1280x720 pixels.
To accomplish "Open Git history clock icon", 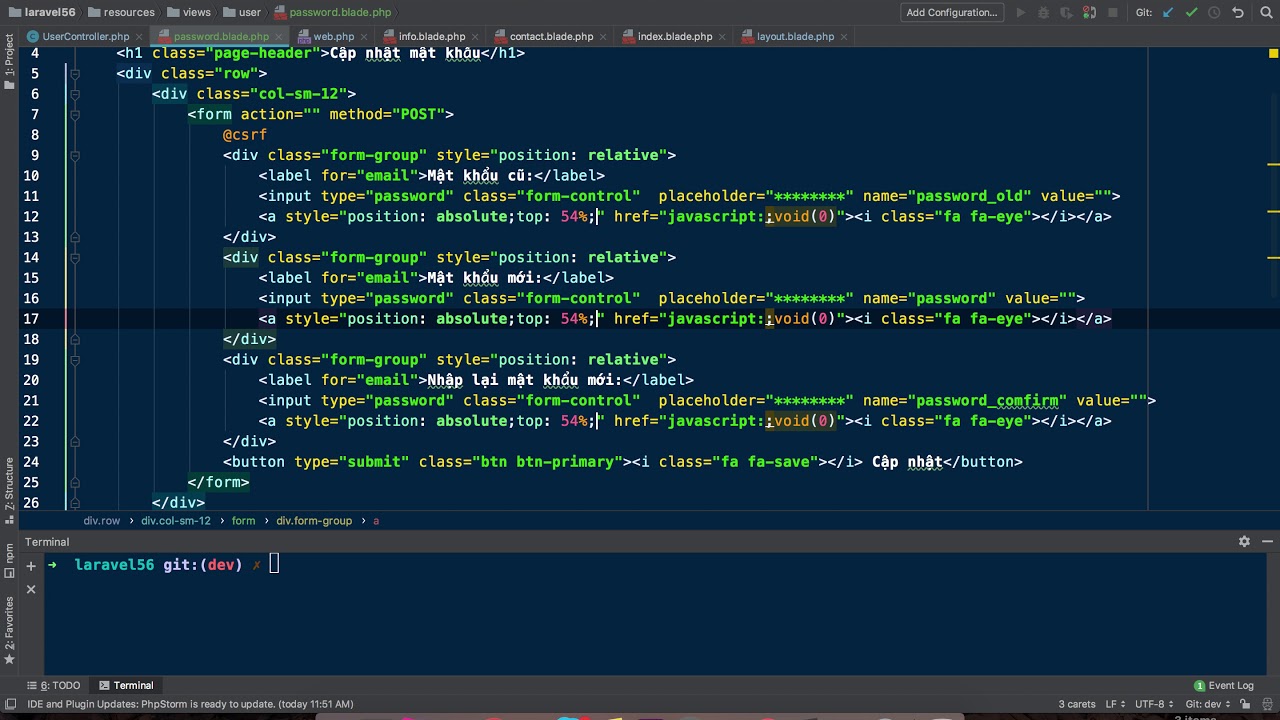I will 1214,13.
